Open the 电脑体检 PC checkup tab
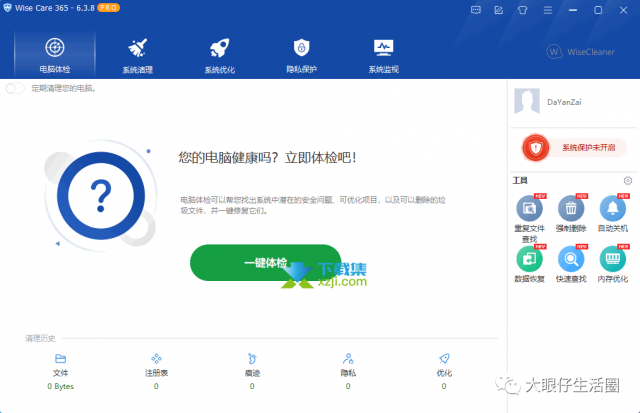The width and height of the screenshot is (640, 413). click(55, 55)
